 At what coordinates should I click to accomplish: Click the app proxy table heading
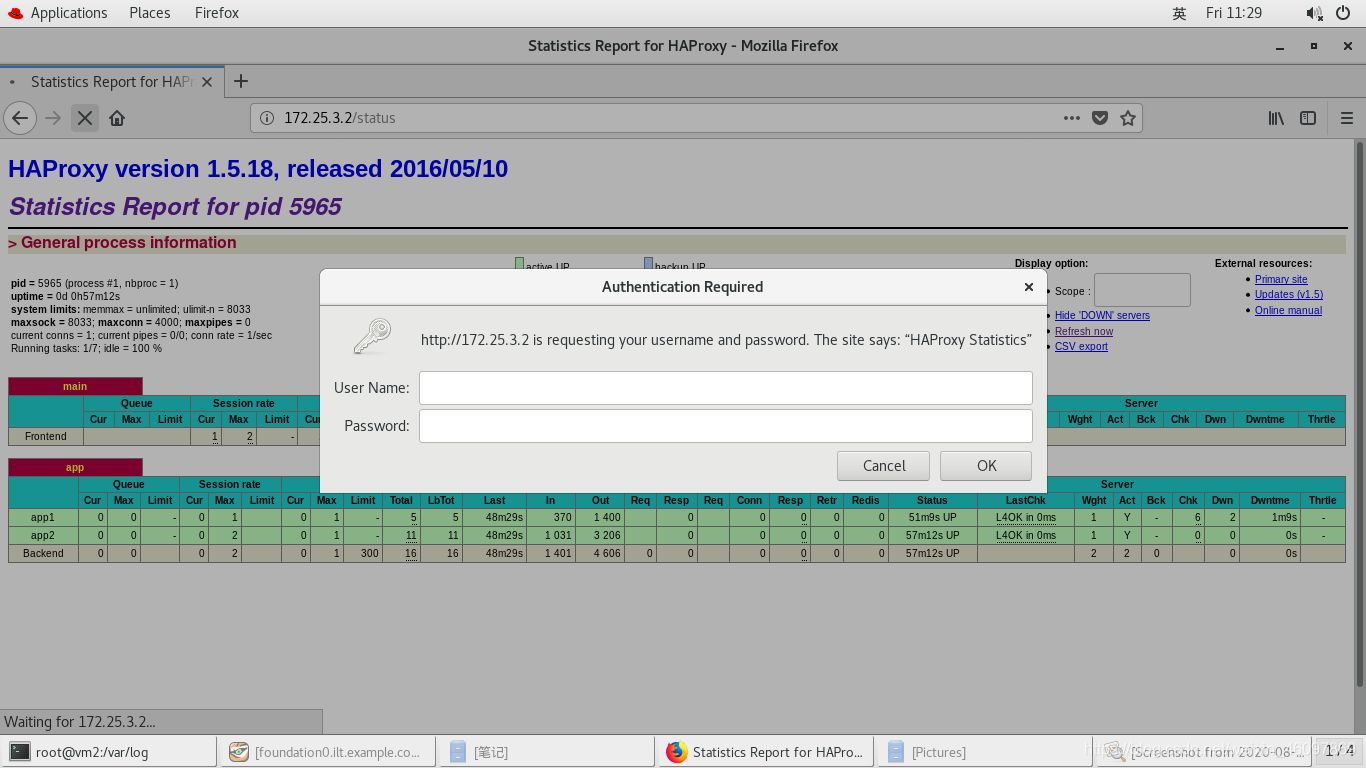pos(75,467)
